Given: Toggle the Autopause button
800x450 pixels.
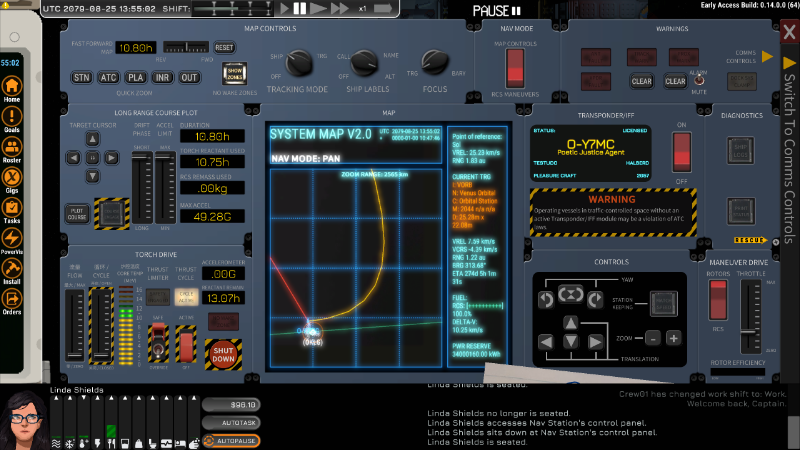Looking at the screenshot, I should coord(231,440).
